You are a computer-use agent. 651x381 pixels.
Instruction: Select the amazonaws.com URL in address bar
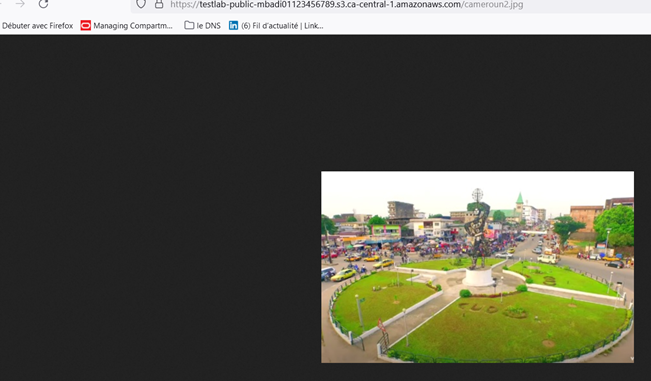347,5
